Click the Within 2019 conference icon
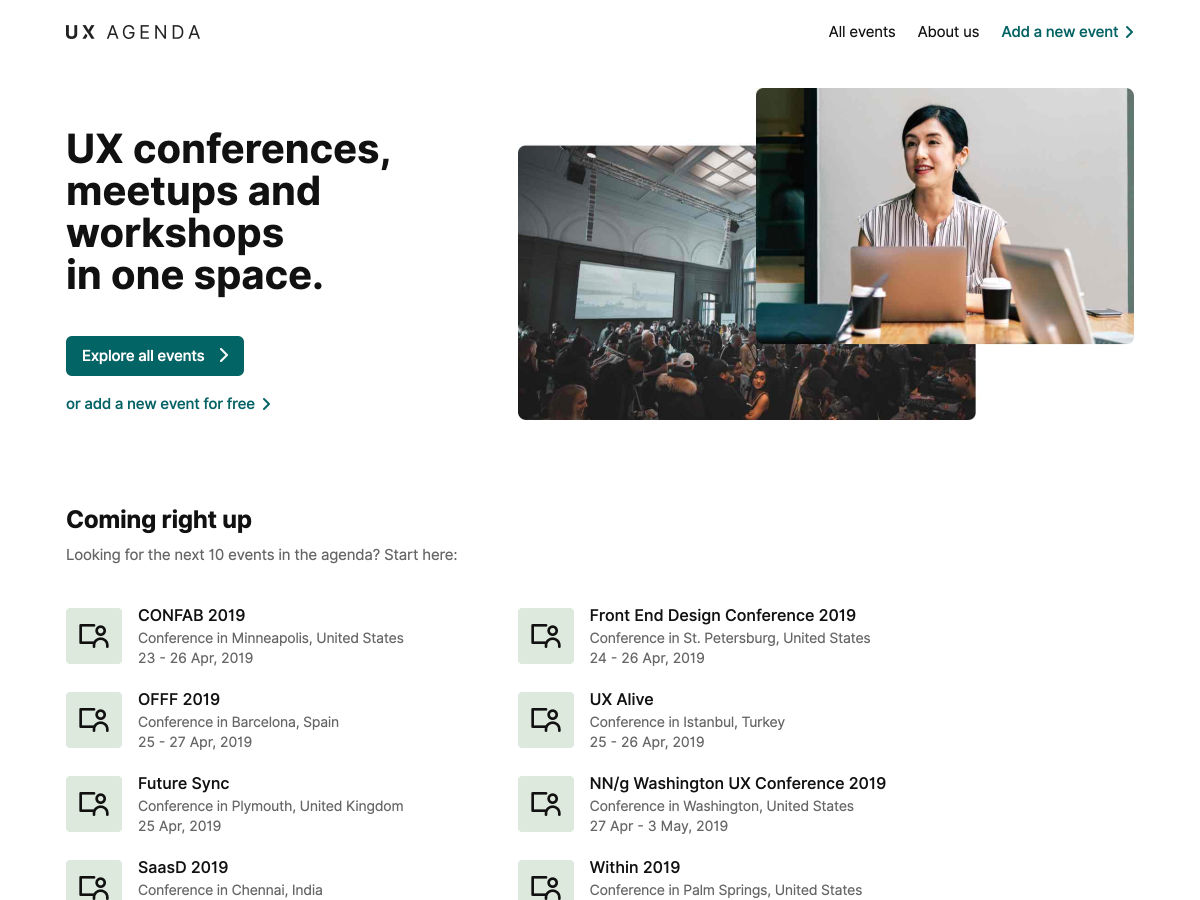1200x900 pixels. pyautogui.click(x=546, y=880)
